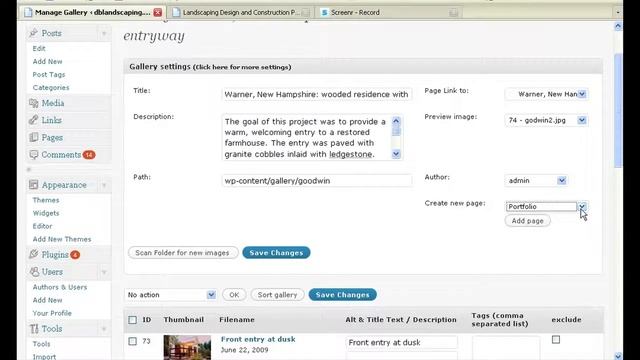Open Post Tags submenu item
Screen dimensions: 640x360
pos(49,74)
